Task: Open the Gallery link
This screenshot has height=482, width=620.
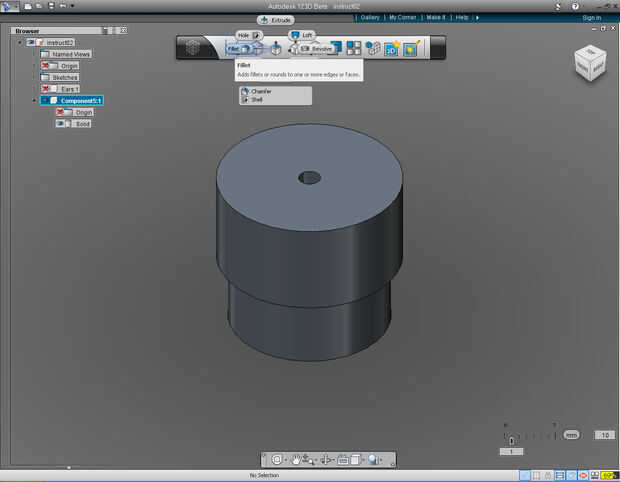Action: [370, 17]
